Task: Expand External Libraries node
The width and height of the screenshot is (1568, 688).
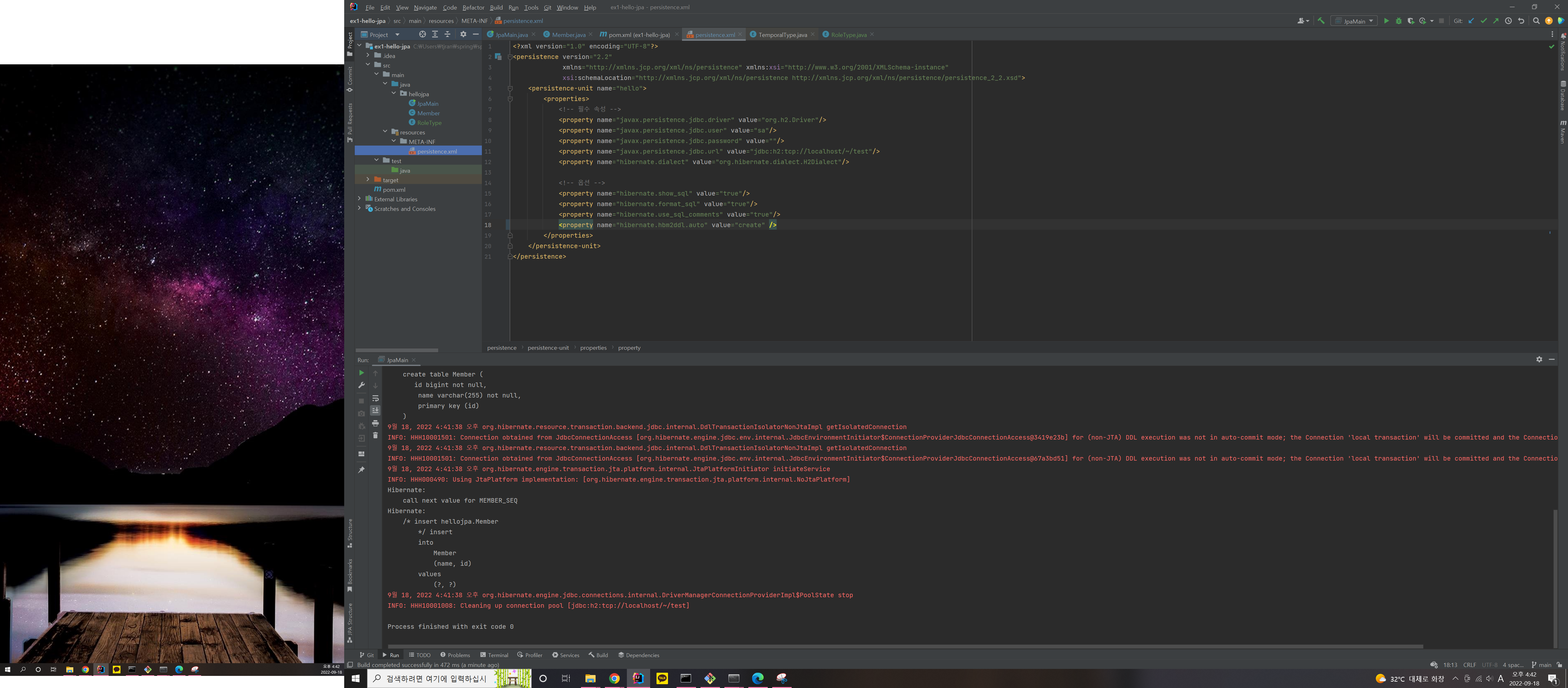Action: coord(359,199)
